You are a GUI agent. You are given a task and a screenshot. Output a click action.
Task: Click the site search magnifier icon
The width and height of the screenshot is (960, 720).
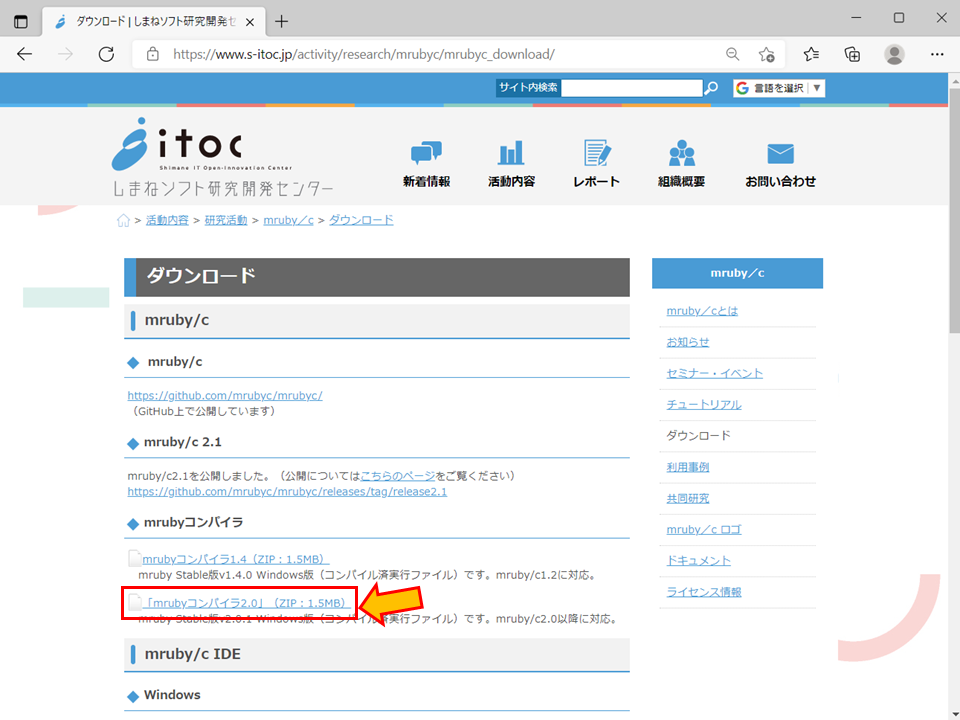(710, 87)
